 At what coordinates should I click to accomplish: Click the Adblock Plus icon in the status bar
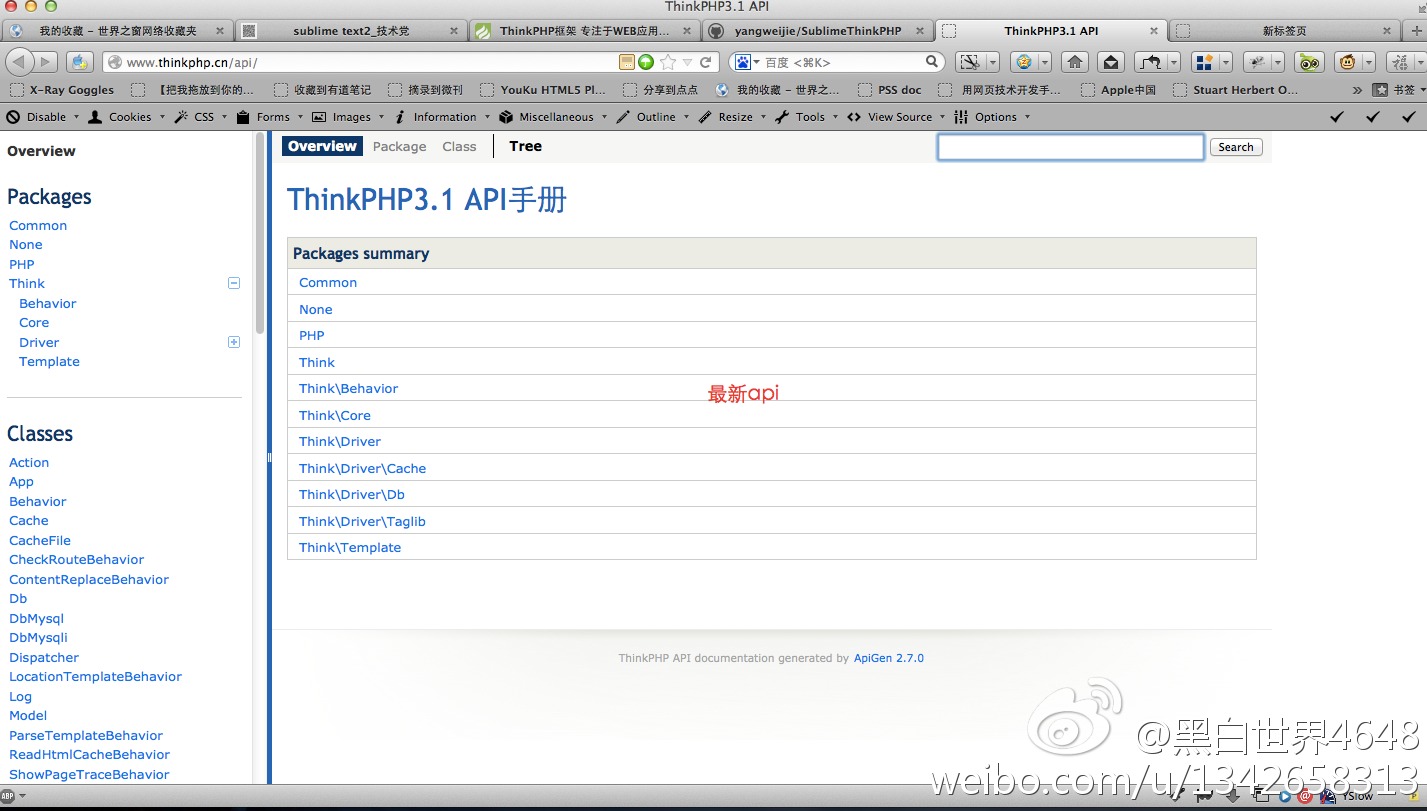click(8, 796)
